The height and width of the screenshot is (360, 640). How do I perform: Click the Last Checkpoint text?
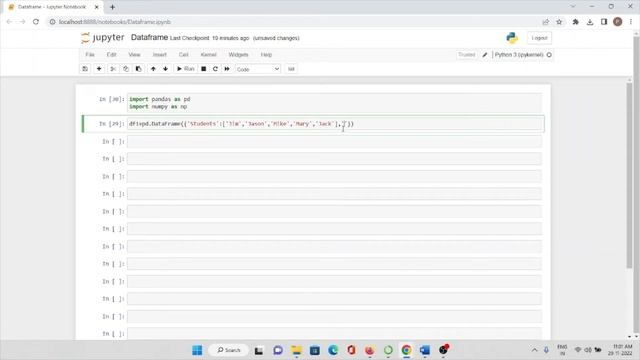(209, 38)
